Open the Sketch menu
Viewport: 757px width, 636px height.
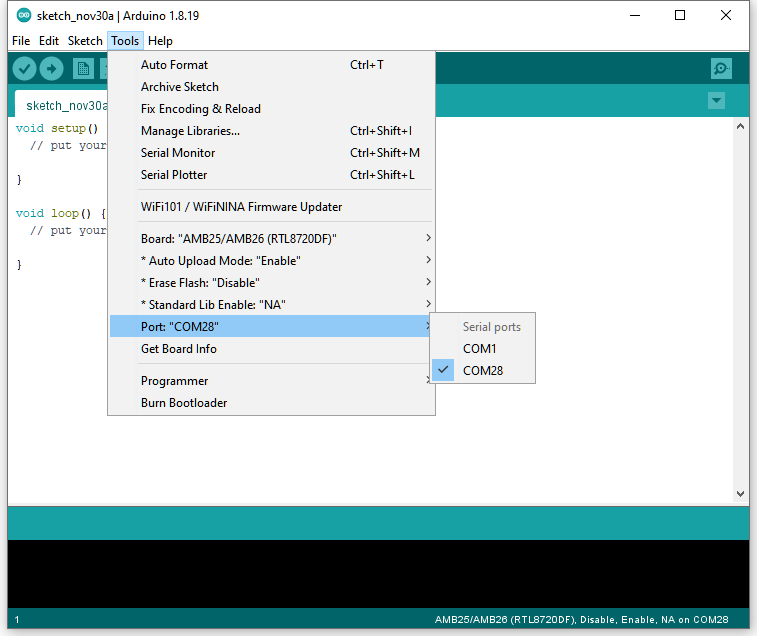tap(85, 41)
